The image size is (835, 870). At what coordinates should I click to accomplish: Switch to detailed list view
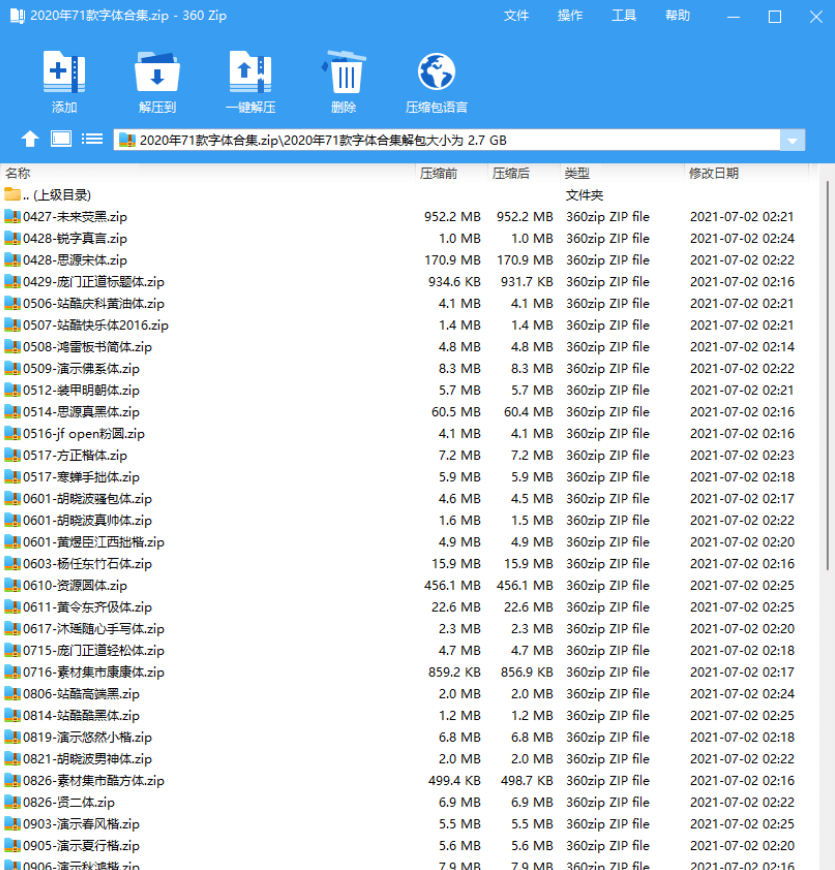(91, 138)
